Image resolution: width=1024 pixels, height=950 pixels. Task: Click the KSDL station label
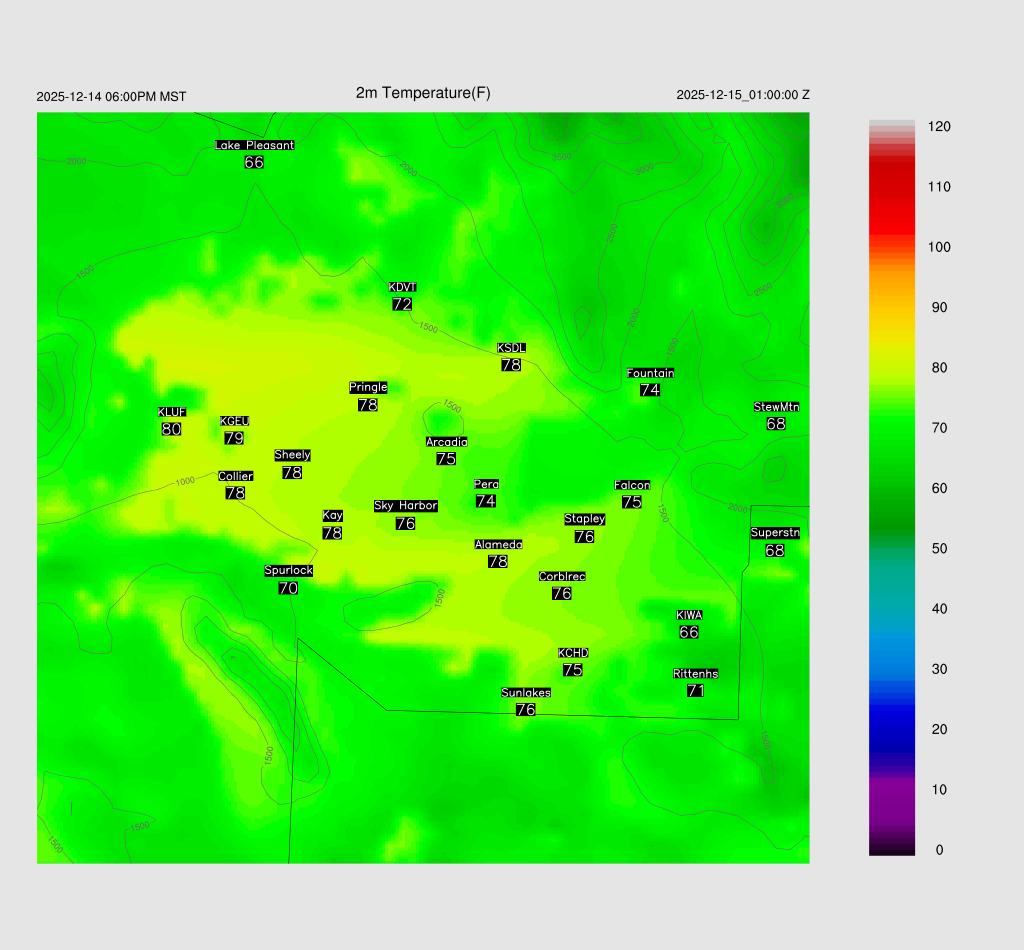[511, 348]
